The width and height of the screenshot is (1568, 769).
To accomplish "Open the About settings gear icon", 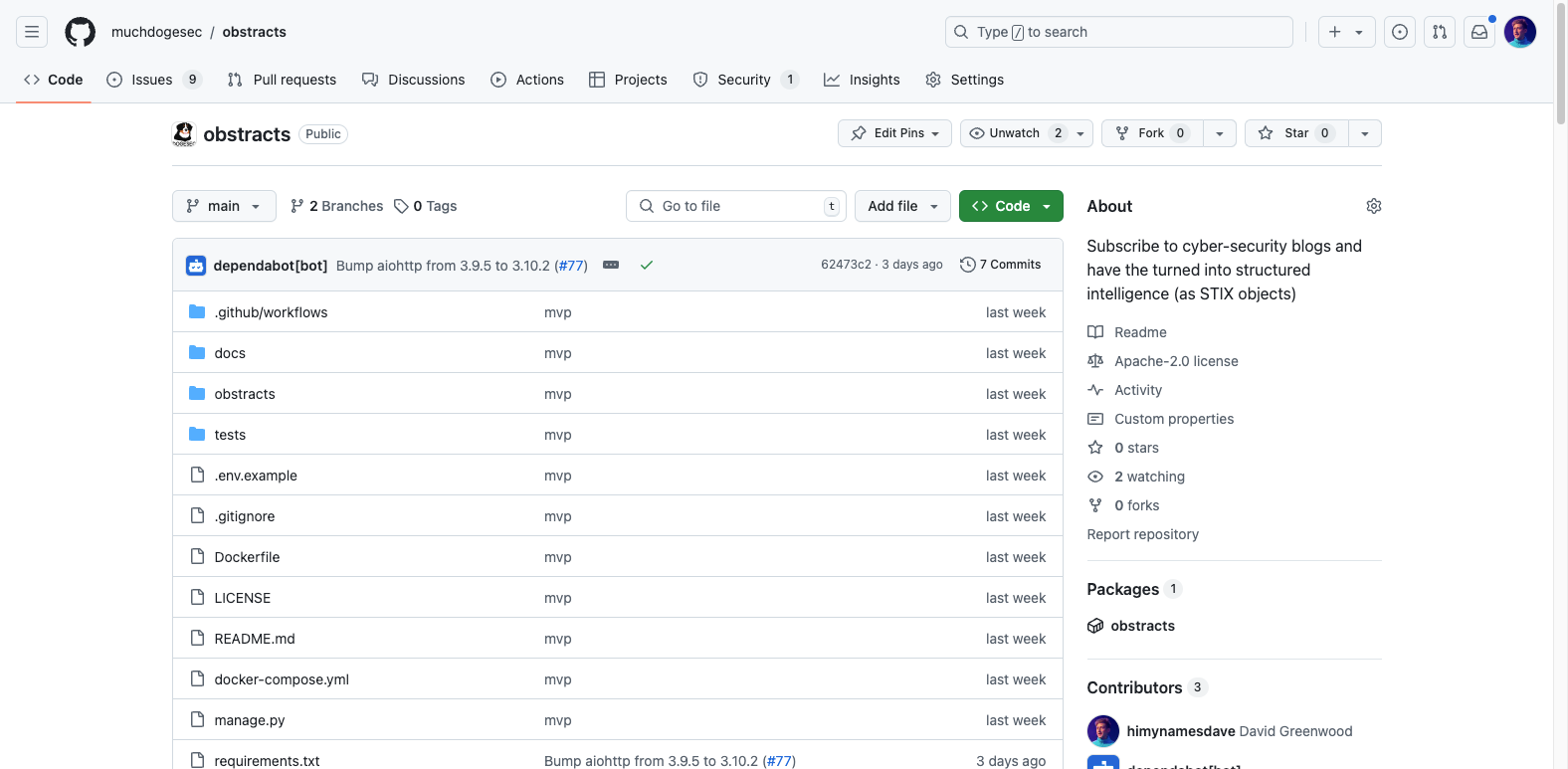I will [x=1373, y=206].
